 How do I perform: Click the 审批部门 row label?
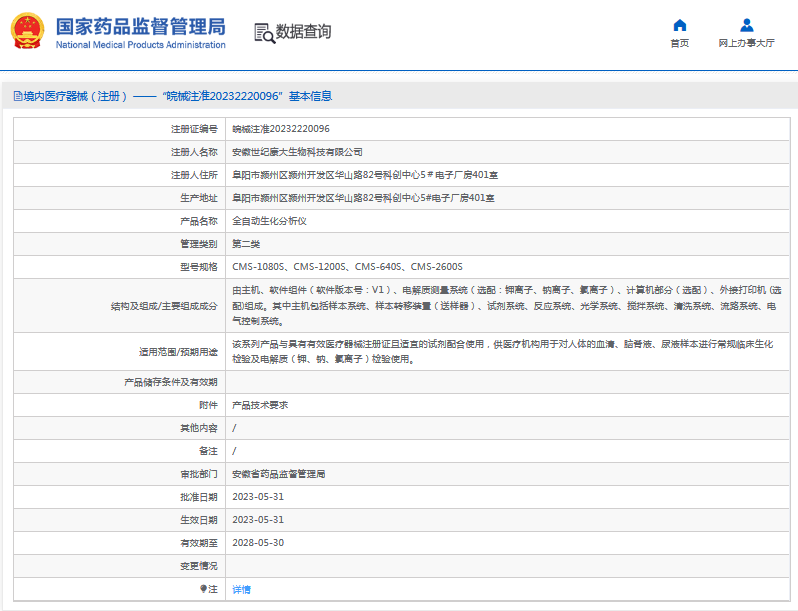pyautogui.click(x=198, y=474)
